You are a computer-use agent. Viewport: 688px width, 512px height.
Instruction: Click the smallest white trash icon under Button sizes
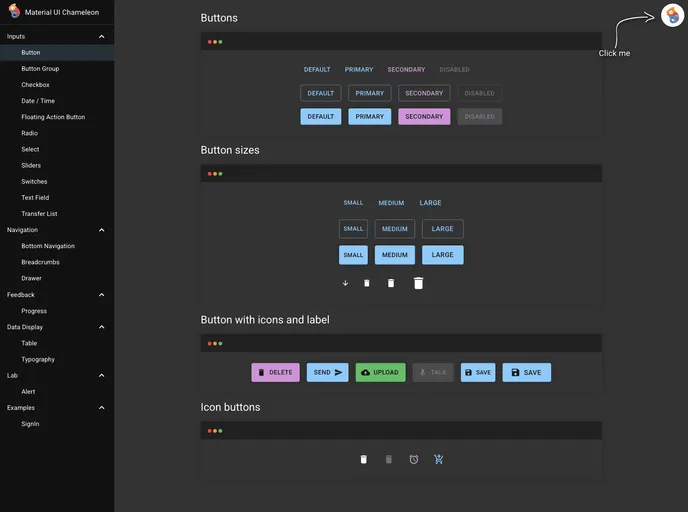coord(367,283)
